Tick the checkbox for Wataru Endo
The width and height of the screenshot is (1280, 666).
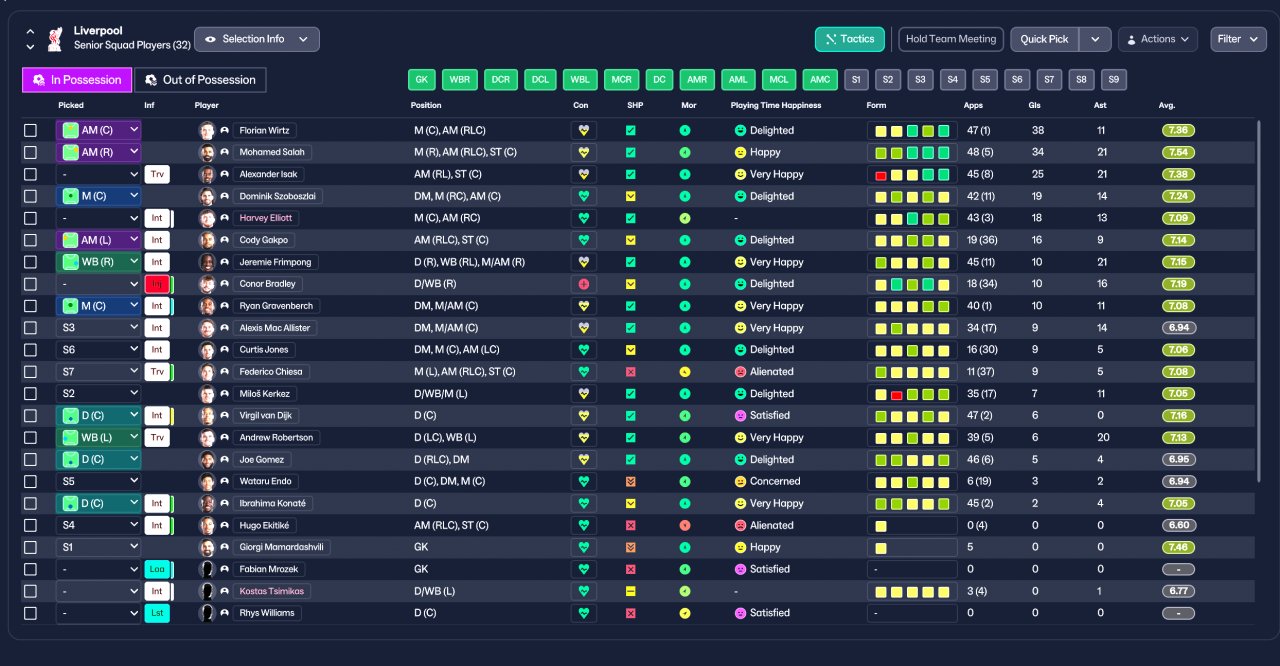coord(30,481)
